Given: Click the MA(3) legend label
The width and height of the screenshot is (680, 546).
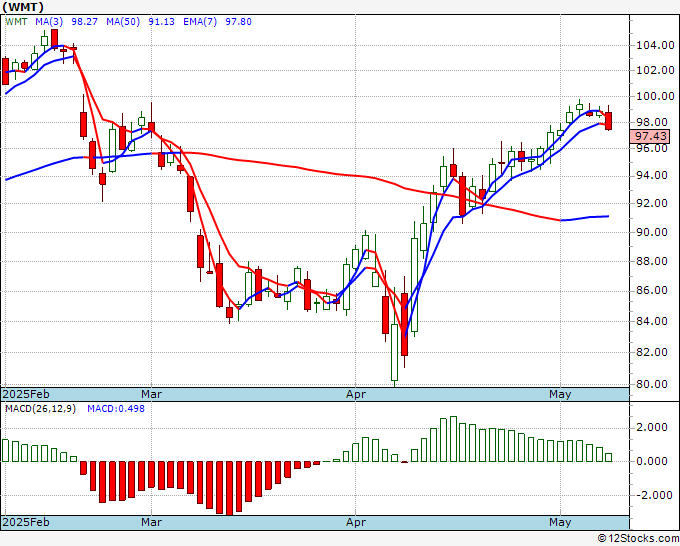Looking at the screenshot, I should point(49,22).
